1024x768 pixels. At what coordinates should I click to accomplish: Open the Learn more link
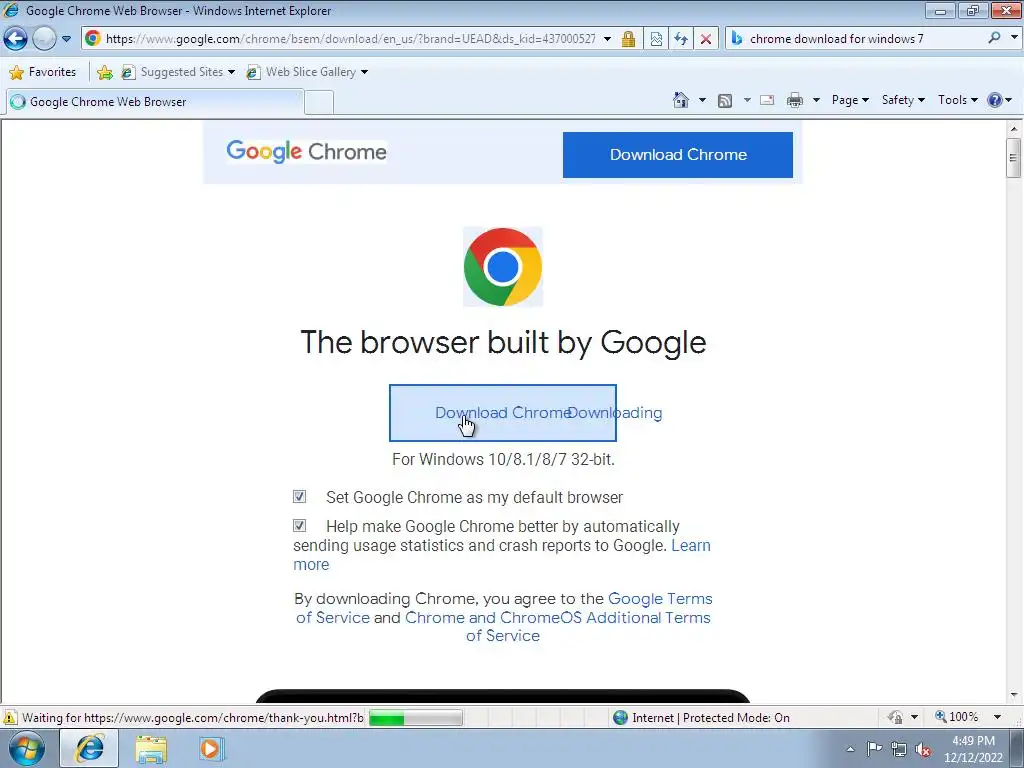[x=691, y=545]
